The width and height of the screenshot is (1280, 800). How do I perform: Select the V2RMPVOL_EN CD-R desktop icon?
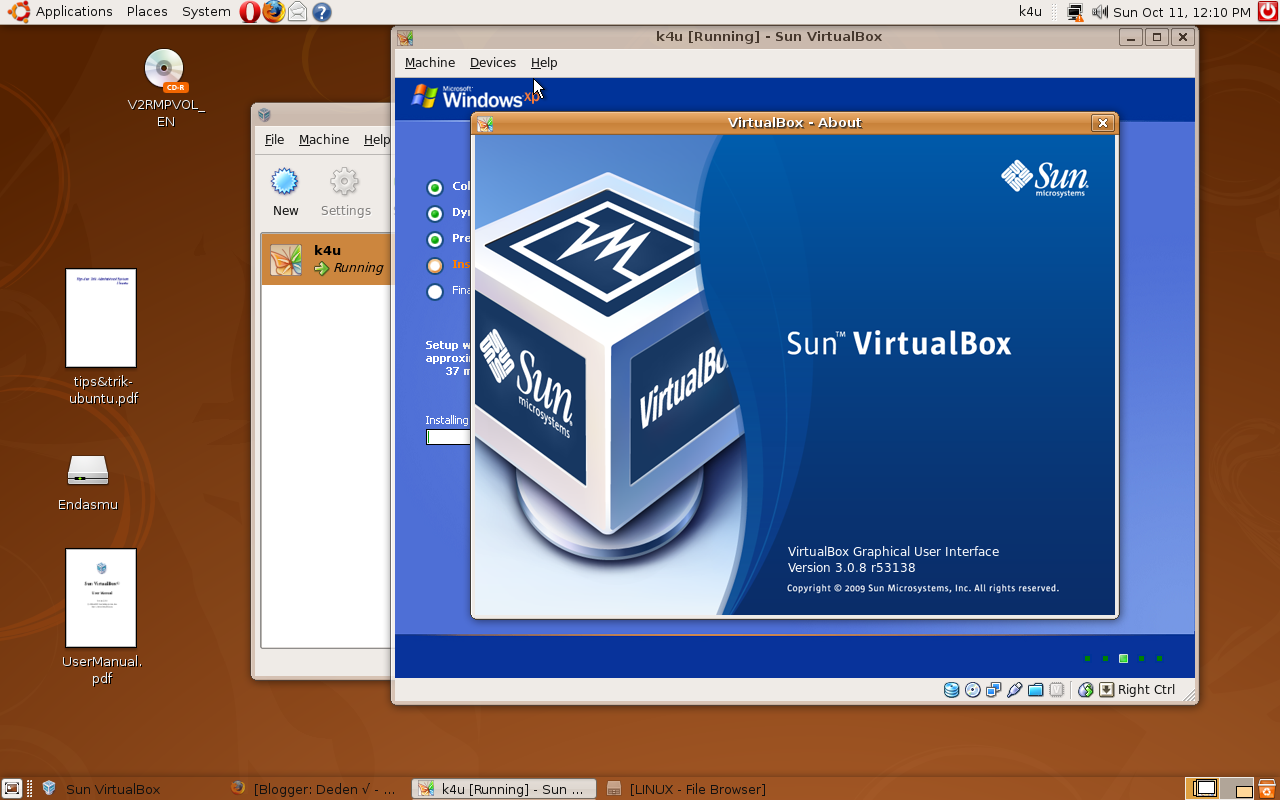tap(165, 89)
